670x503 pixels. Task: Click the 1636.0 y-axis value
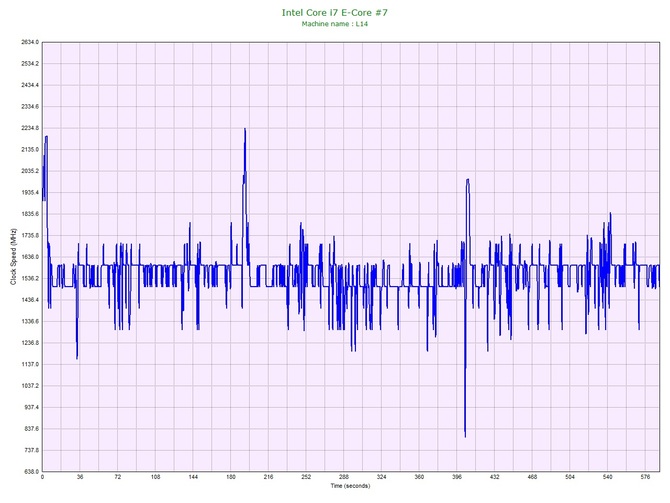click(30, 257)
